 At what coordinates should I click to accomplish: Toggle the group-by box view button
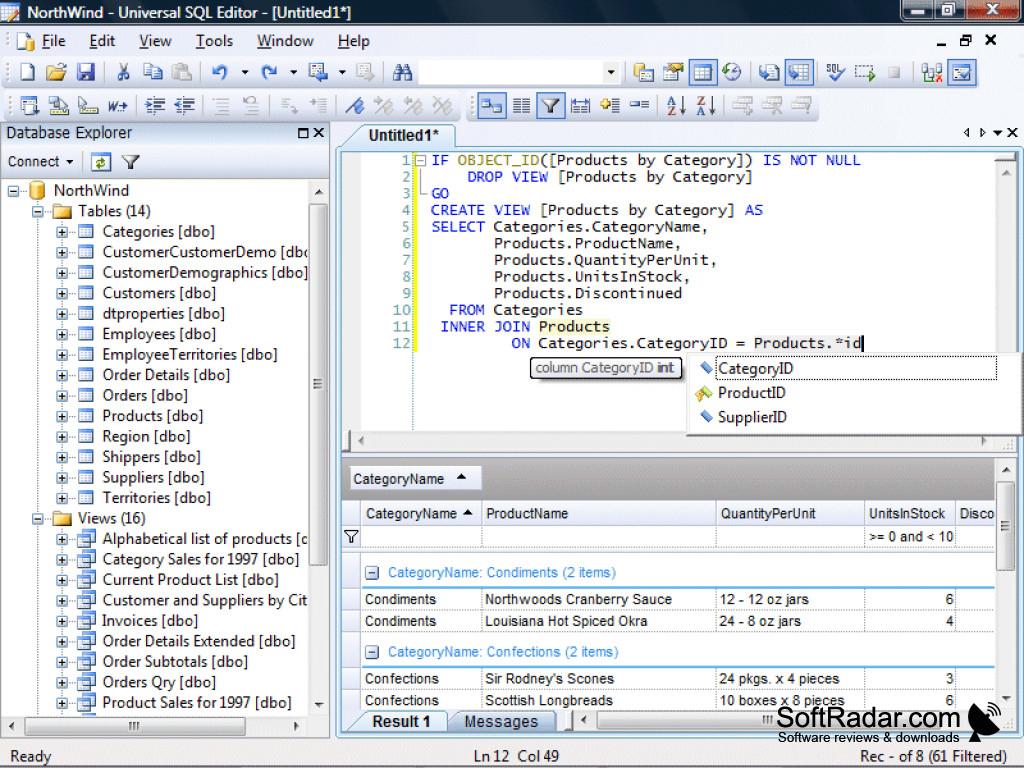point(492,106)
